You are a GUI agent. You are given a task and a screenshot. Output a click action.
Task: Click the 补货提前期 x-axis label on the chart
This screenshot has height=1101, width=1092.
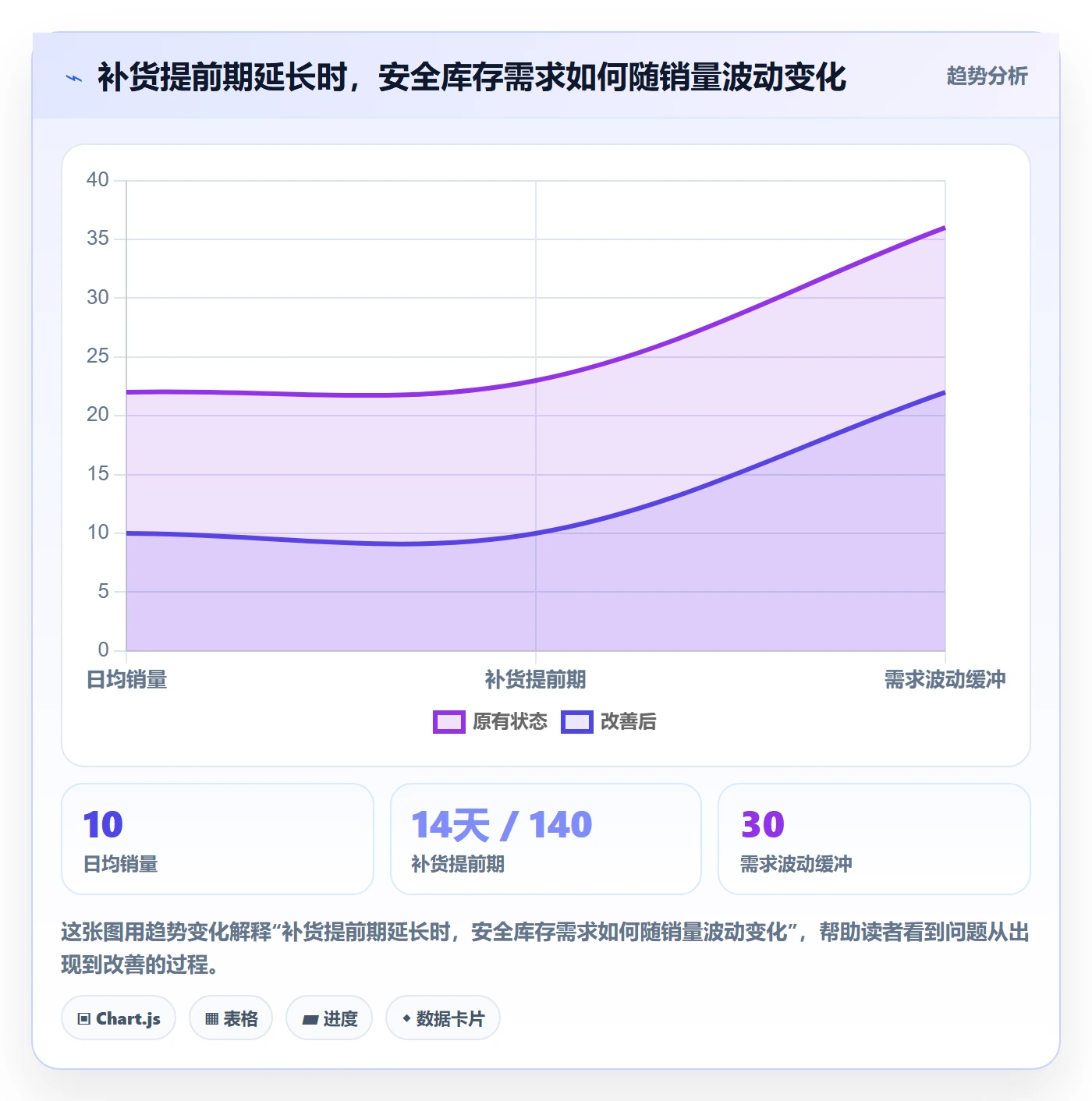pos(535,680)
